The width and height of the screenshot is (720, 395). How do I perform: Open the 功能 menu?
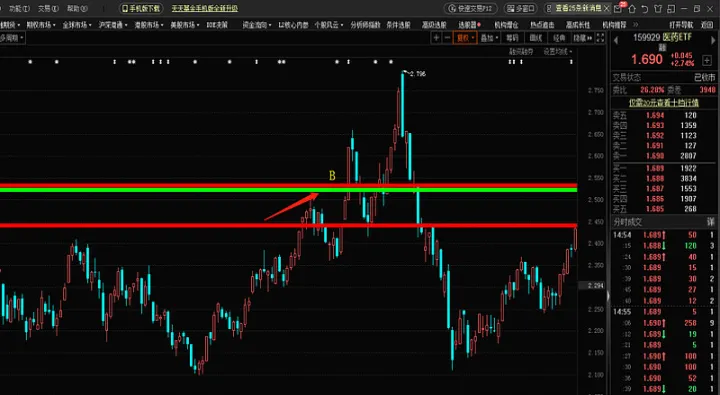pyautogui.click(x=19, y=8)
